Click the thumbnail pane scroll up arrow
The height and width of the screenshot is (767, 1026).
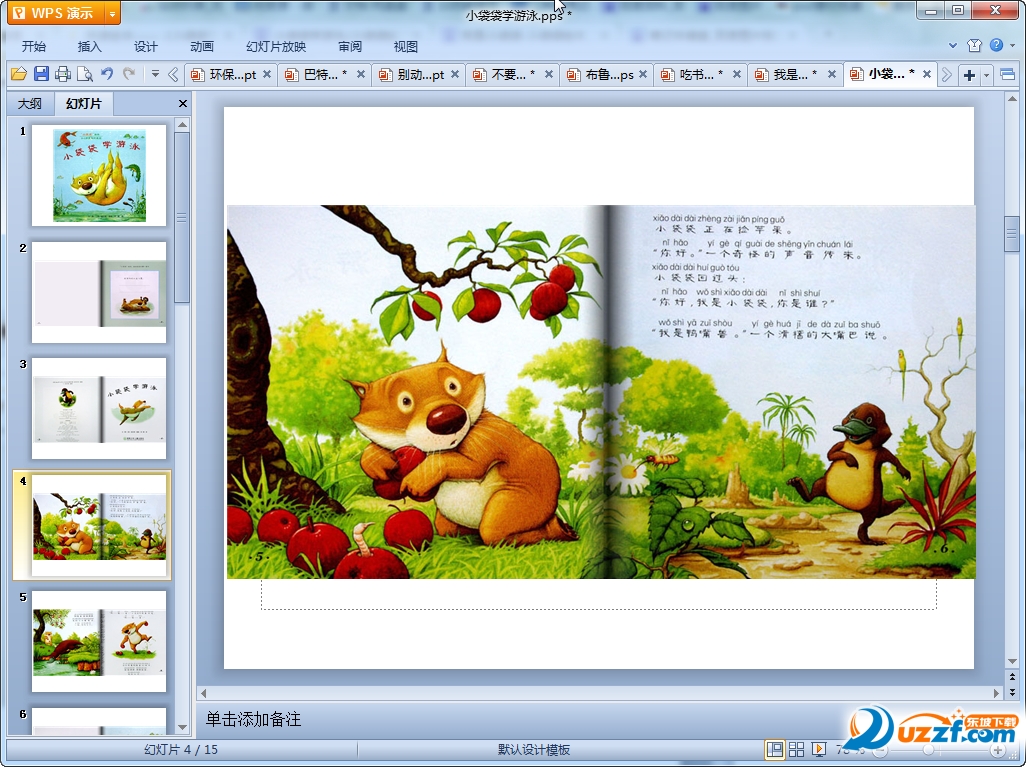pyautogui.click(x=183, y=124)
